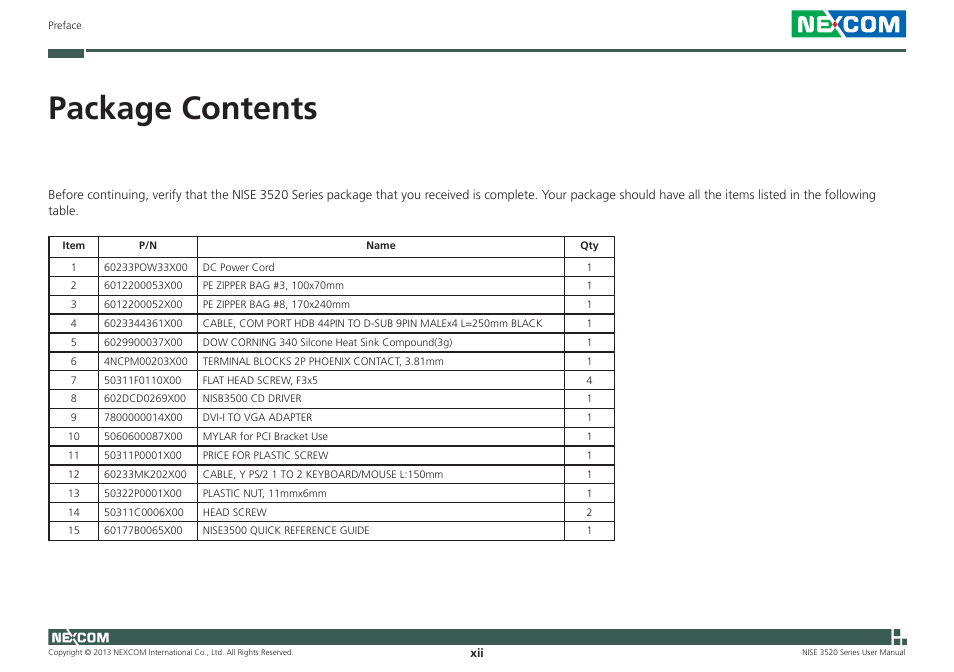This screenshot has width=954, height=672.
Task: Click part number 50311P0001X00
Action: pos(142,456)
